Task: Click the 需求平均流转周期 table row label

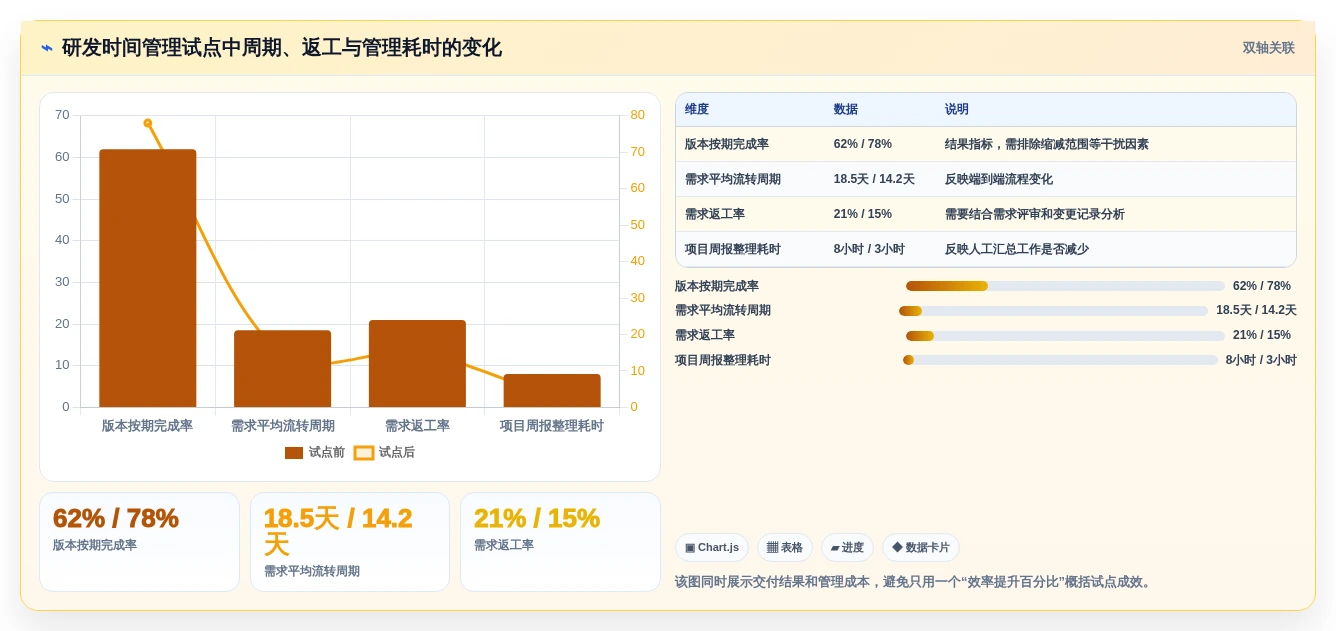Action: click(x=733, y=179)
